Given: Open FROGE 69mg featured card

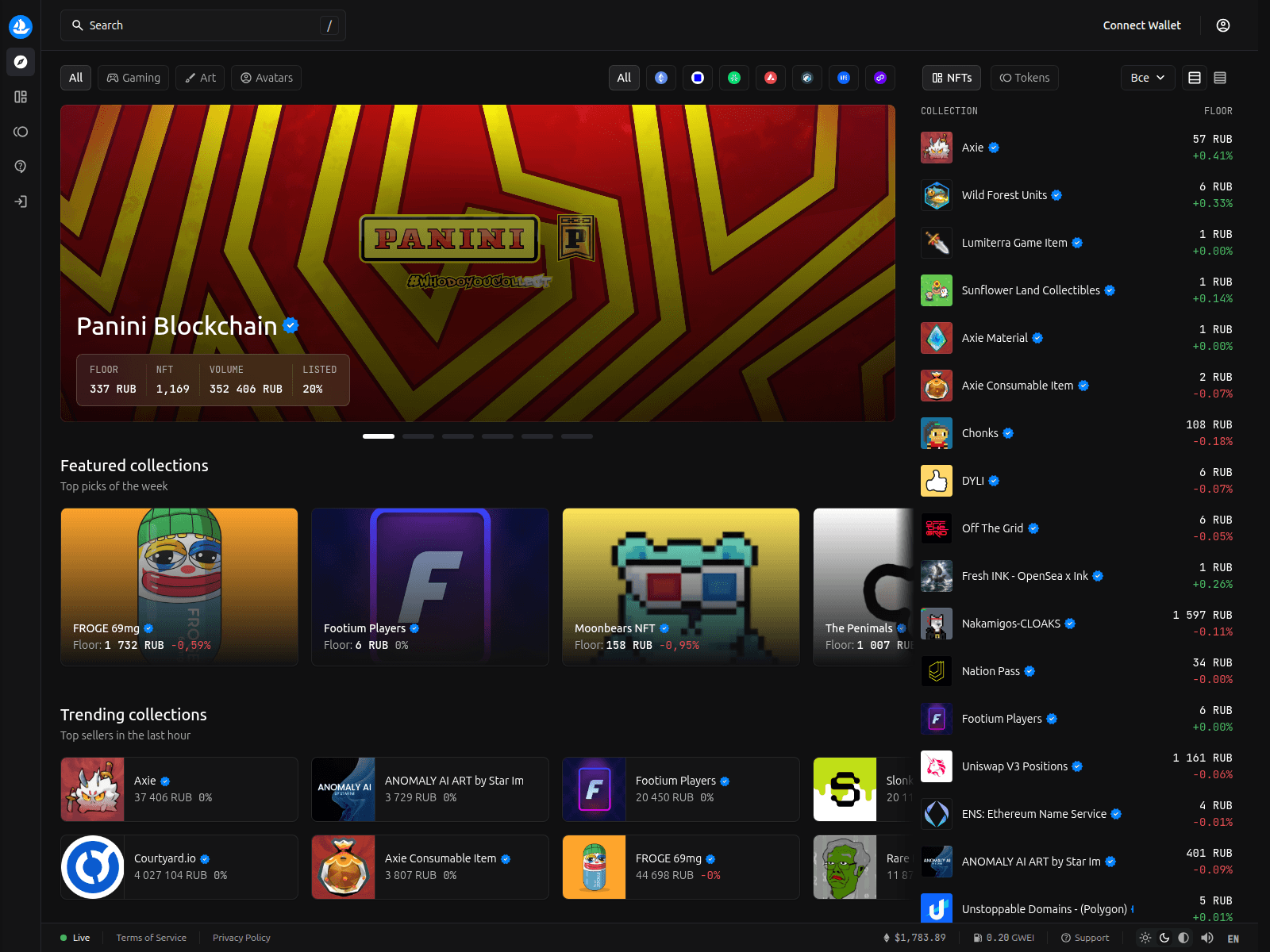Looking at the screenshot, I should [x=179, y=587].
